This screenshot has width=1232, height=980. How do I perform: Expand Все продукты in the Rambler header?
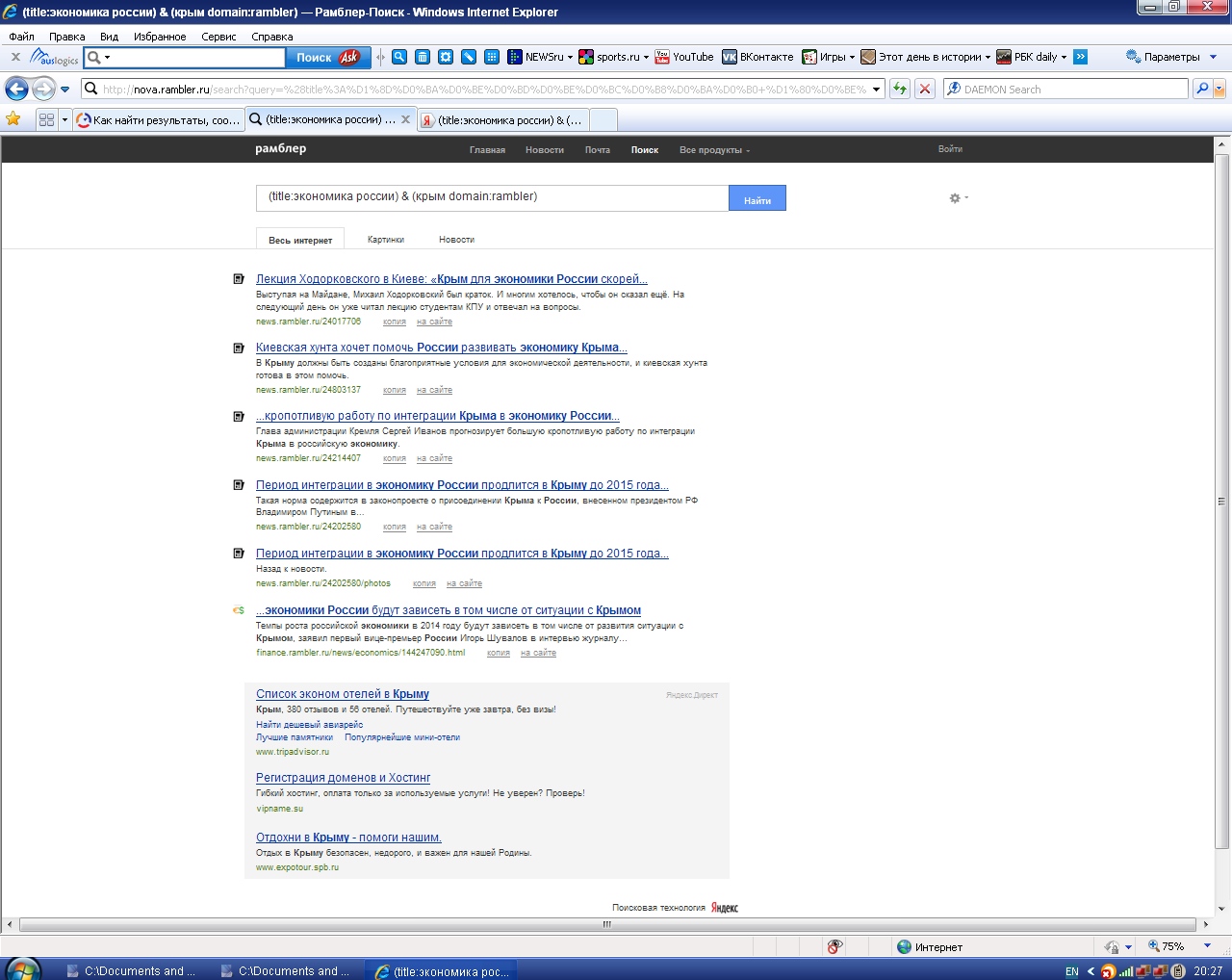[x=714, y=150]
